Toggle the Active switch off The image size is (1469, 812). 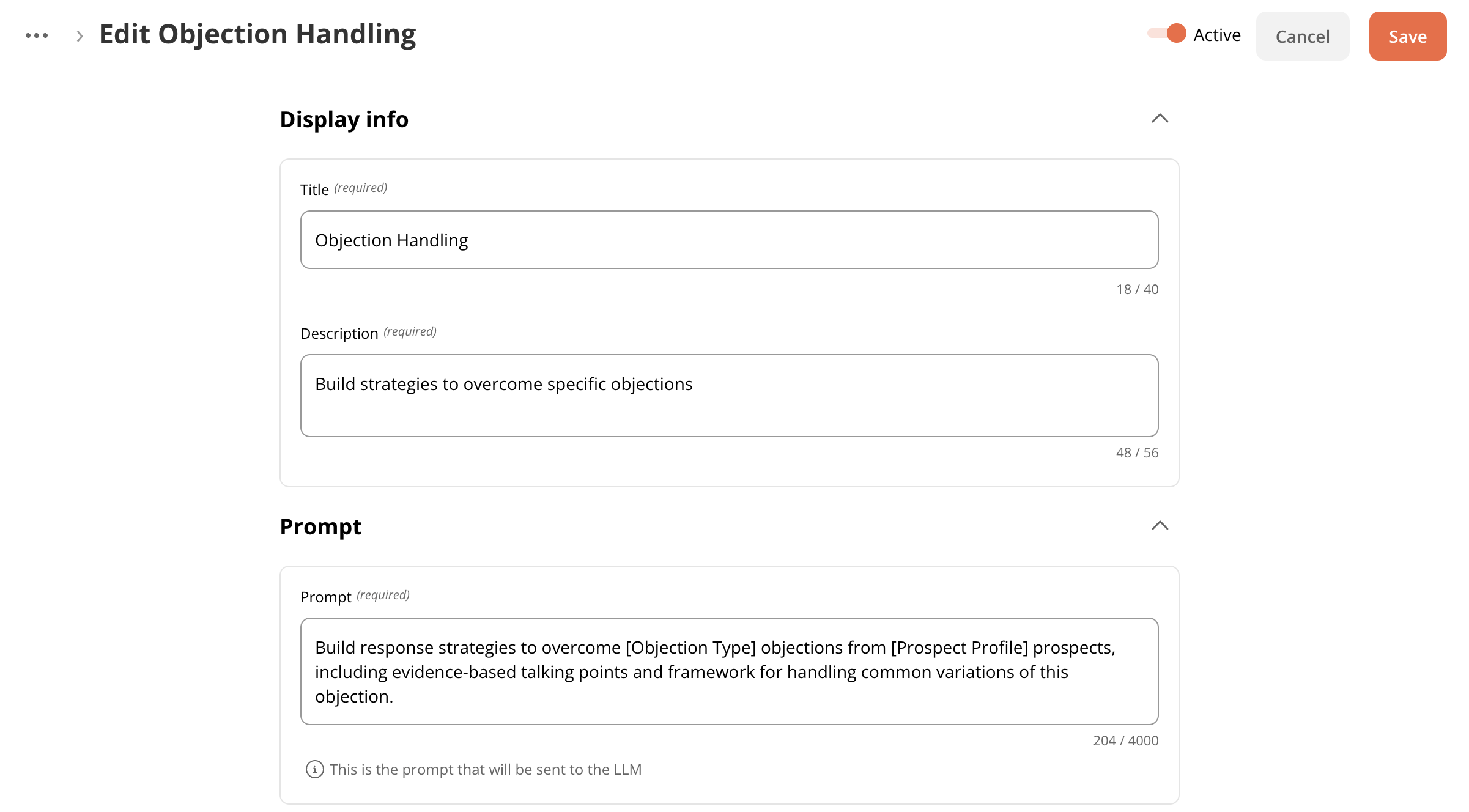(x=1167, y=33)
